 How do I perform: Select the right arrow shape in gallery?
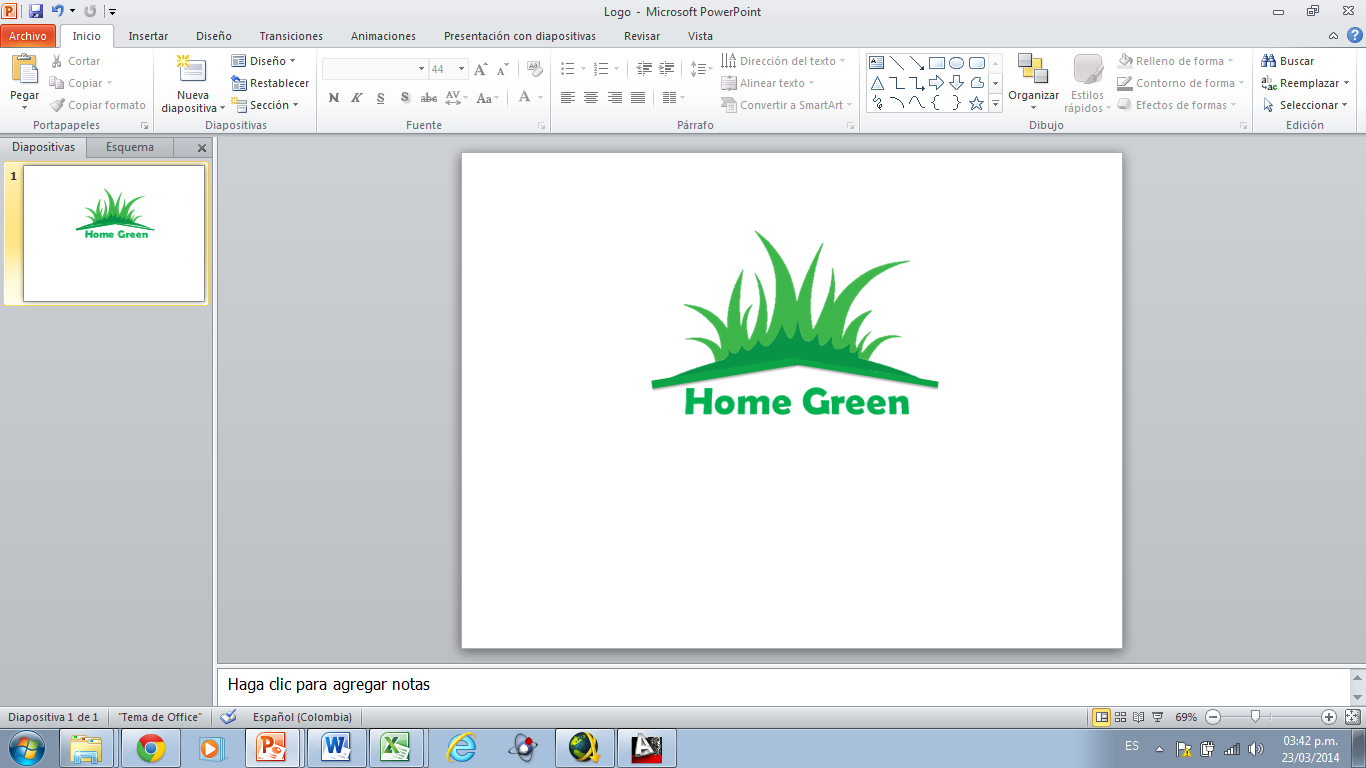937,82
